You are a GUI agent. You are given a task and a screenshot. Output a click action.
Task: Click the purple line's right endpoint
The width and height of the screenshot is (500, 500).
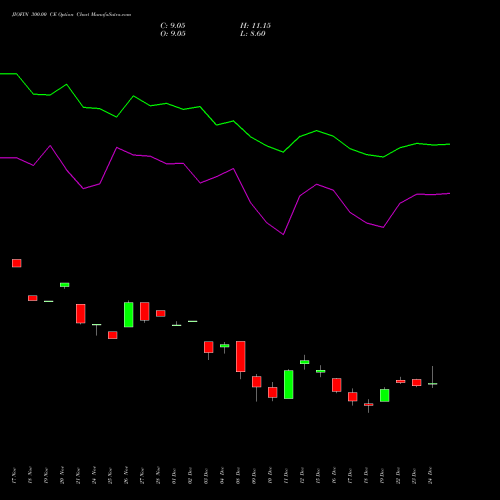point(450,193)
